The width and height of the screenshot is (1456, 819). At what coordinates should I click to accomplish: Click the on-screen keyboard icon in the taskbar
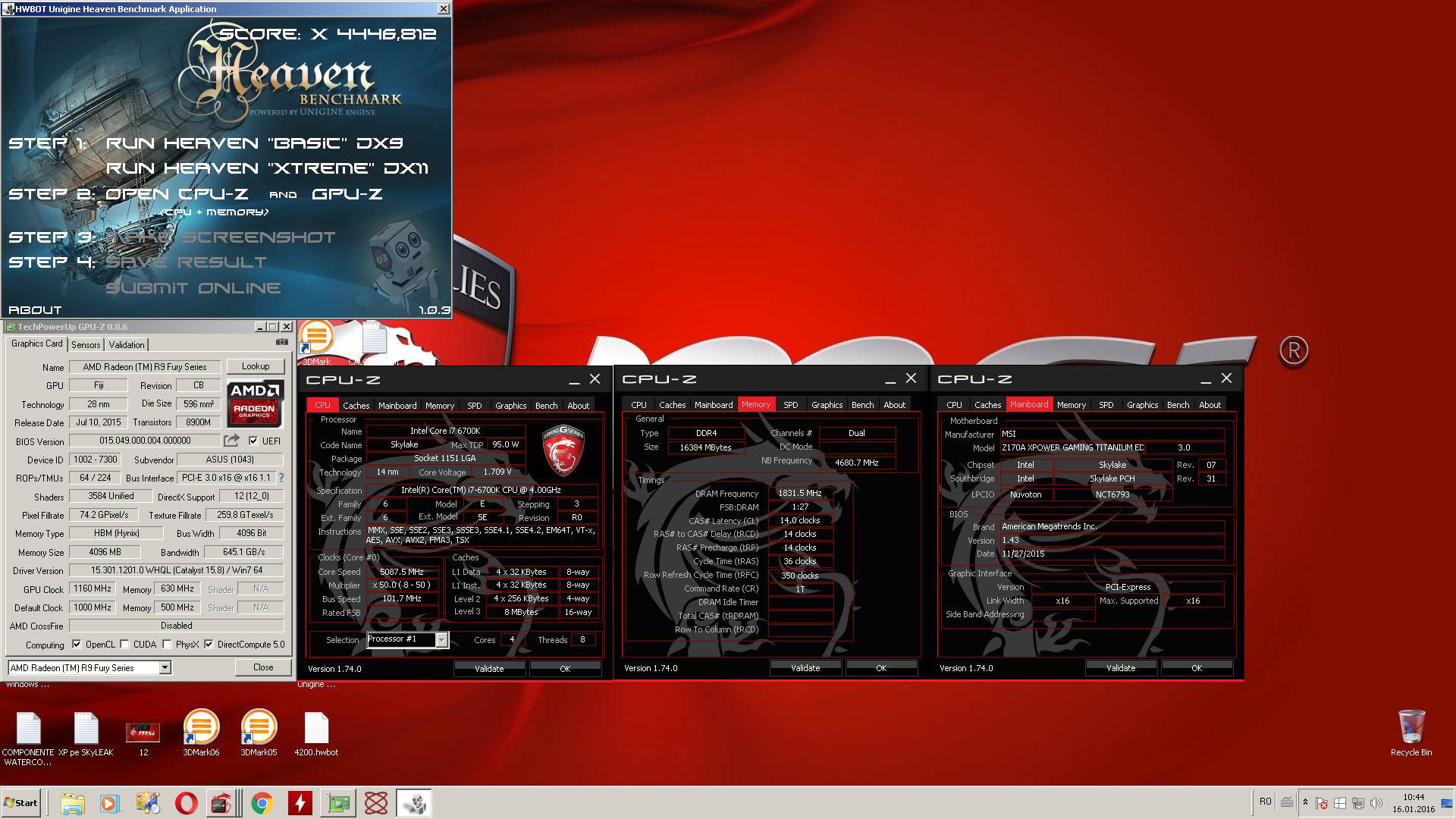(1287, 802)
